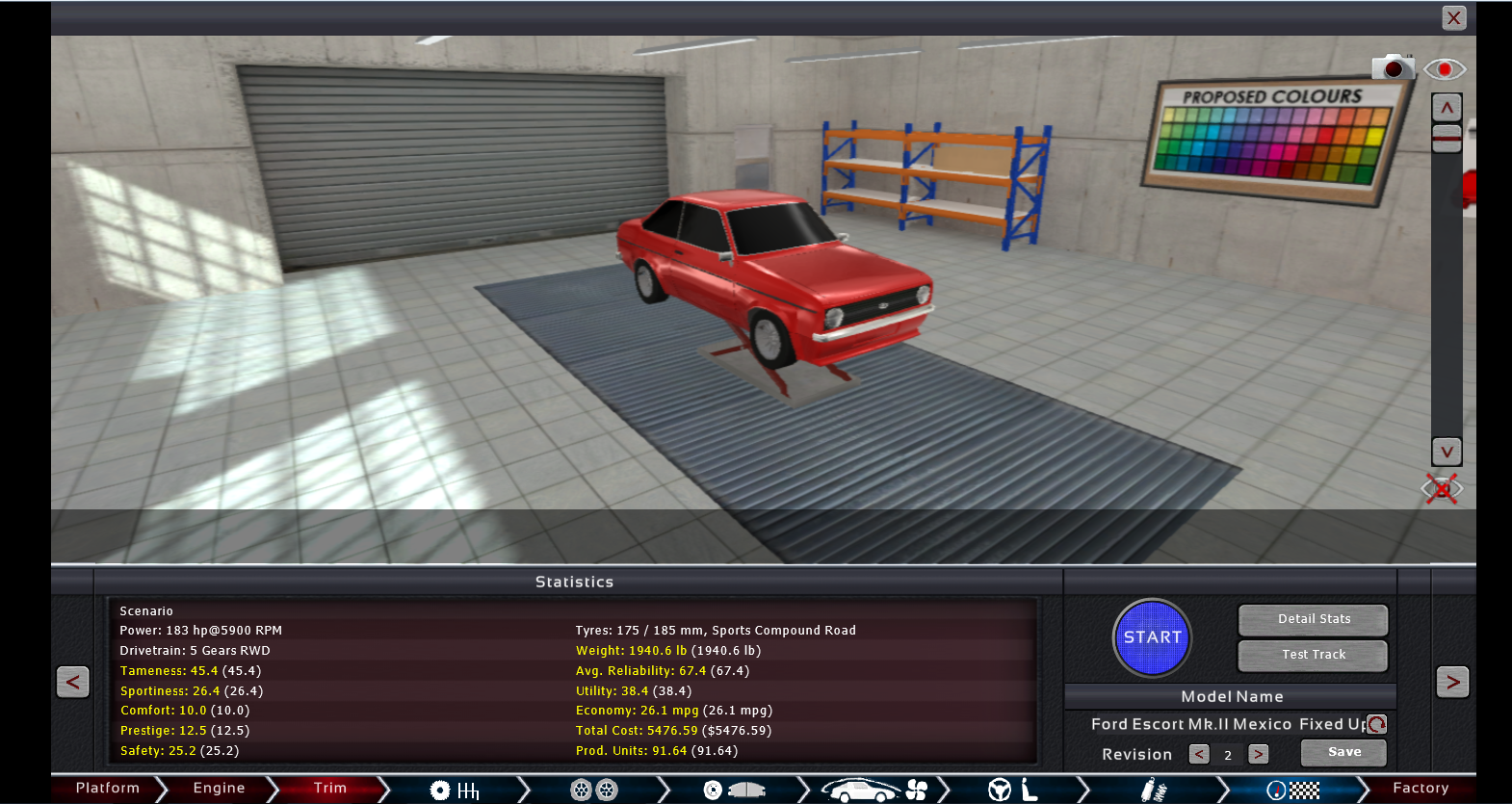Viewport: 1512px width, 804px height.
Task: Click the Prestige: 12.5 statistic
Action: pyautogui.click(x=185, y=731)
